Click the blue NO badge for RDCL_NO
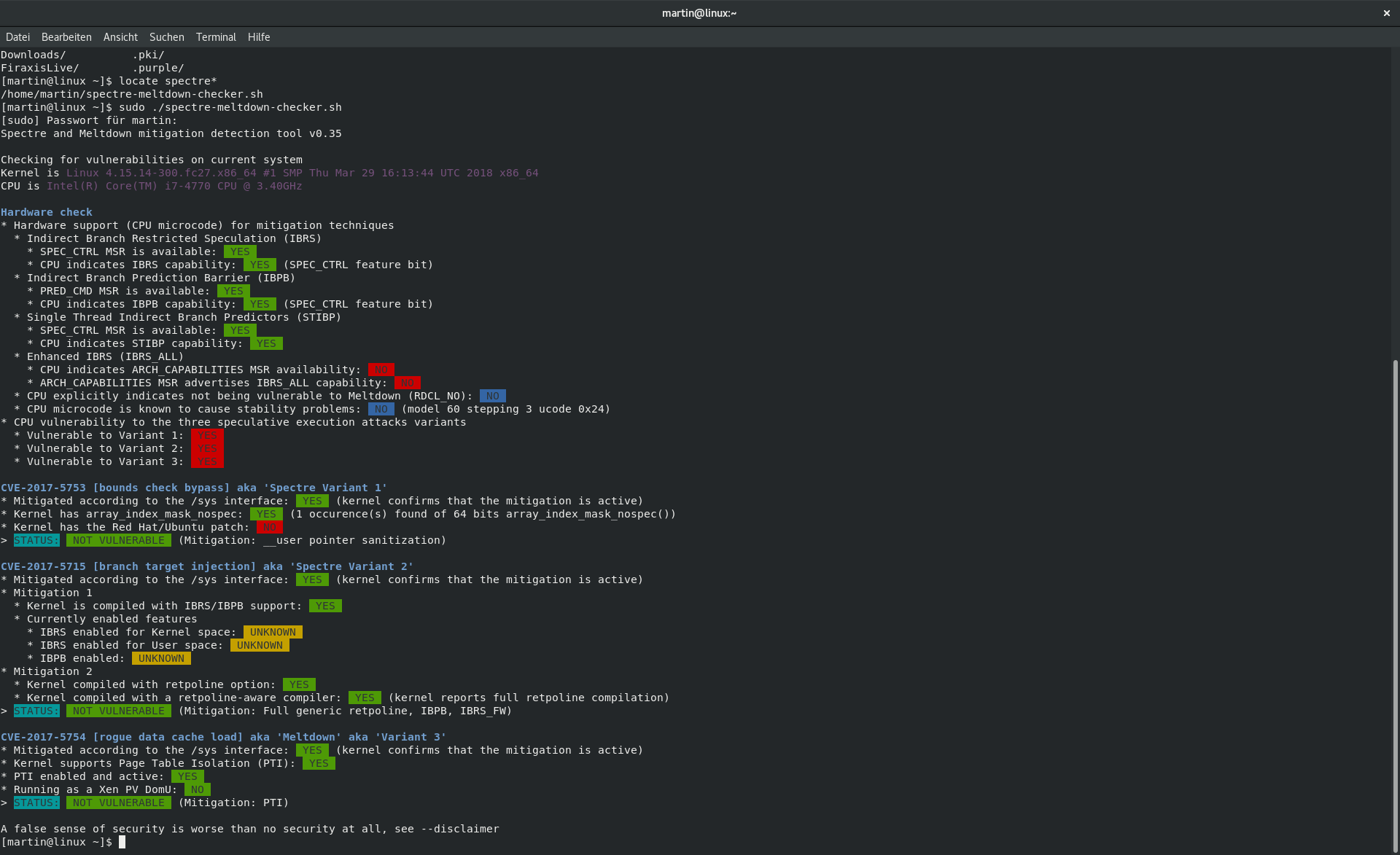The width and height of the screenshot is (1400, 855). click(x=492, y=396)
